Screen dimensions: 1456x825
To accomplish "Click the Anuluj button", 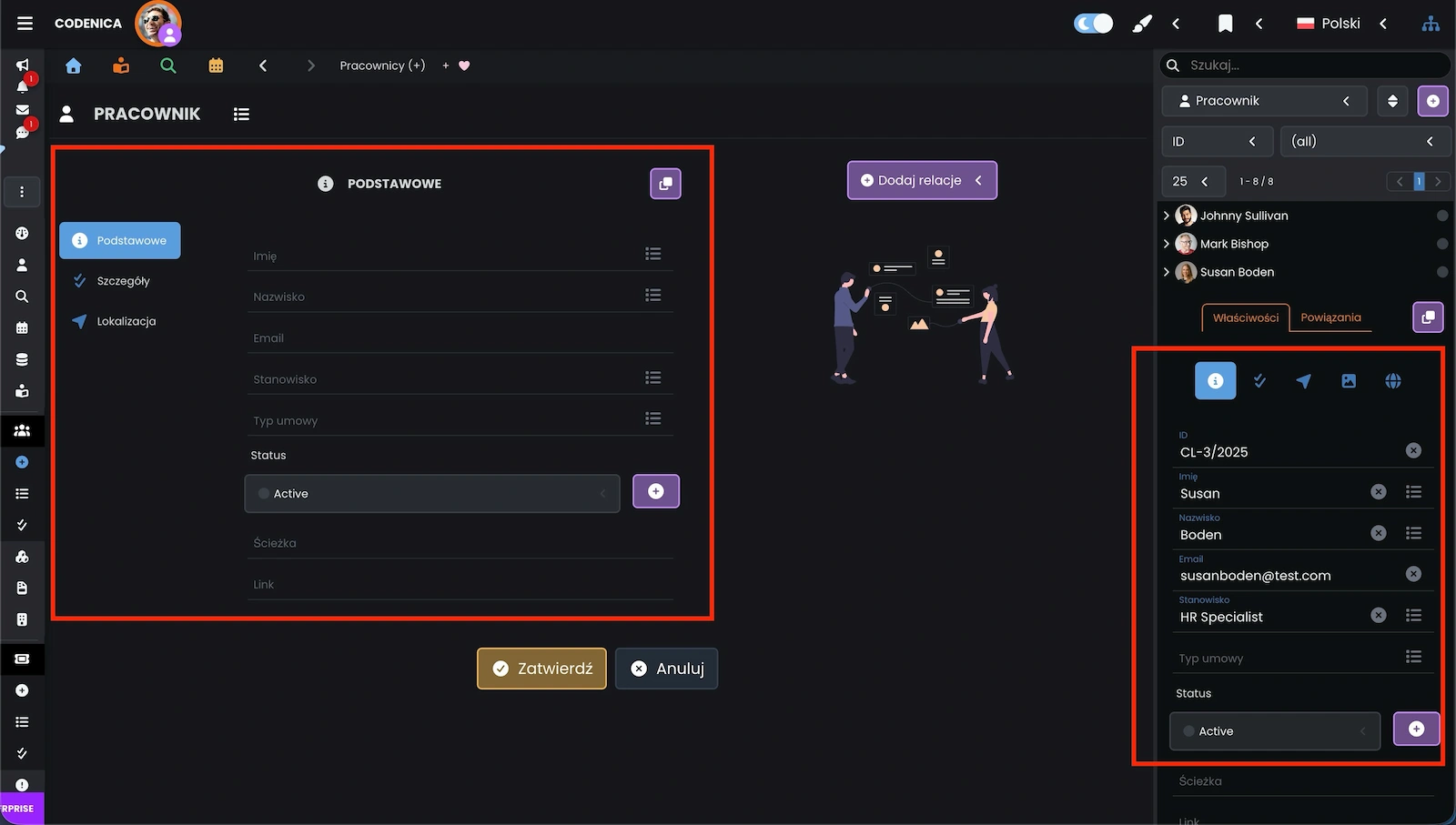I will (667, 669).
